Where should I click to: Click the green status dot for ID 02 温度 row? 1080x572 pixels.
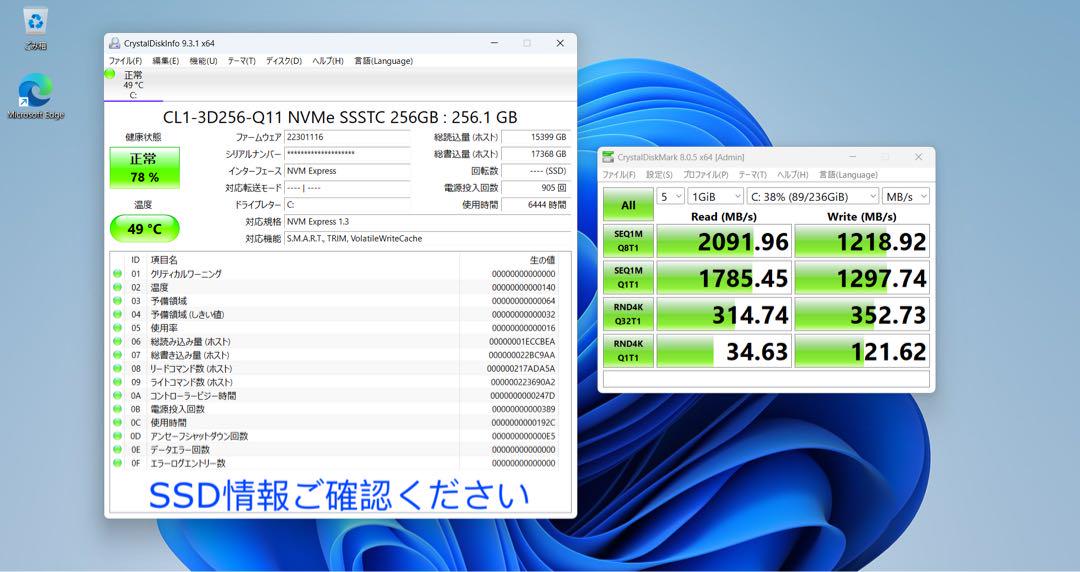click(x=118, y=287)
